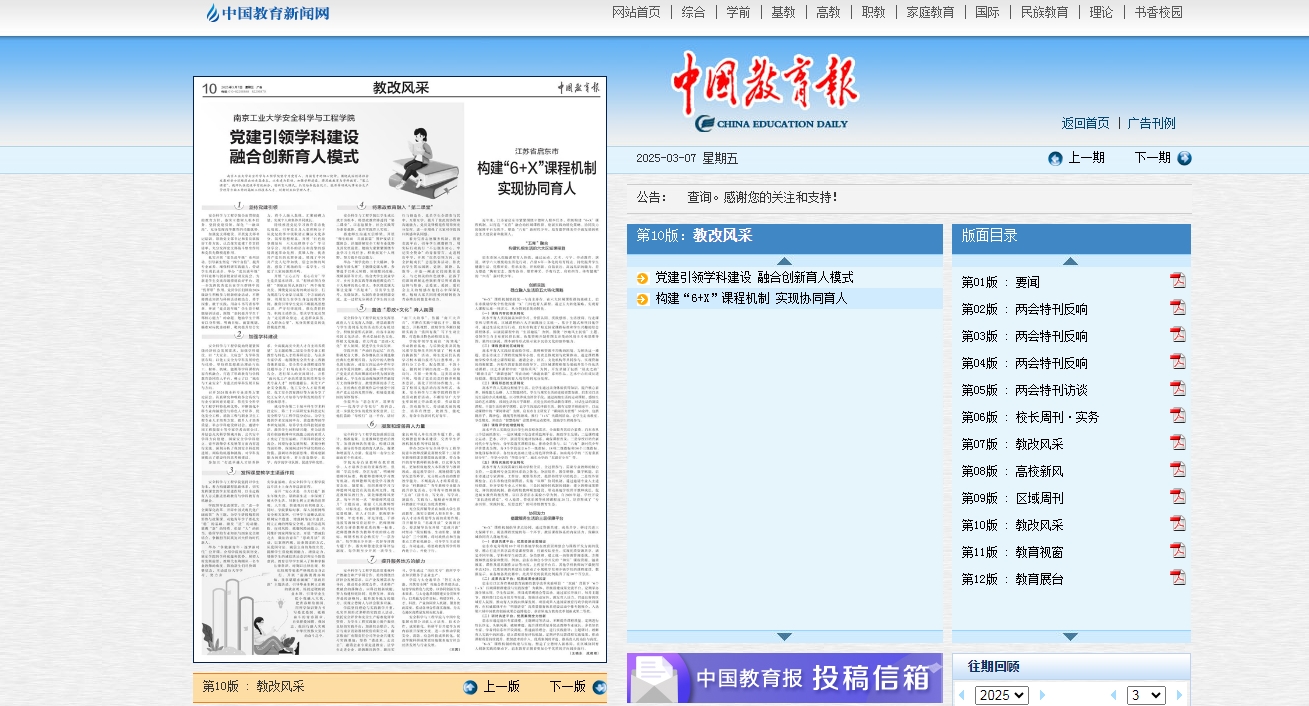Select 第11版 : 教育视窗 in page list
Viewport: 1309px width, 706px height.
point(1012,552)
